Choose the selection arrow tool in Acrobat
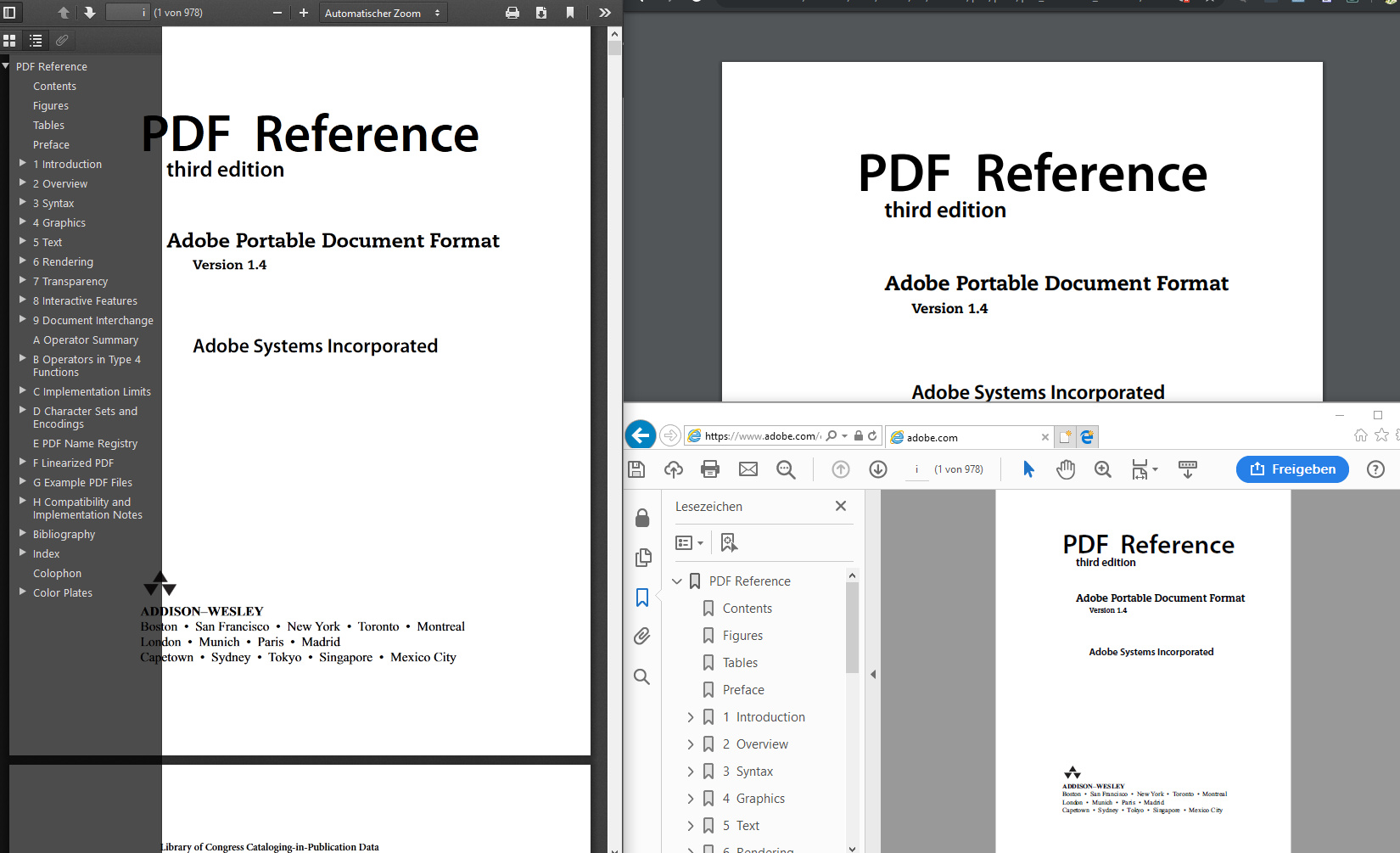The width and height of the screenshot is (1400, 853). pyautogui.click(x=1028, y=469)
